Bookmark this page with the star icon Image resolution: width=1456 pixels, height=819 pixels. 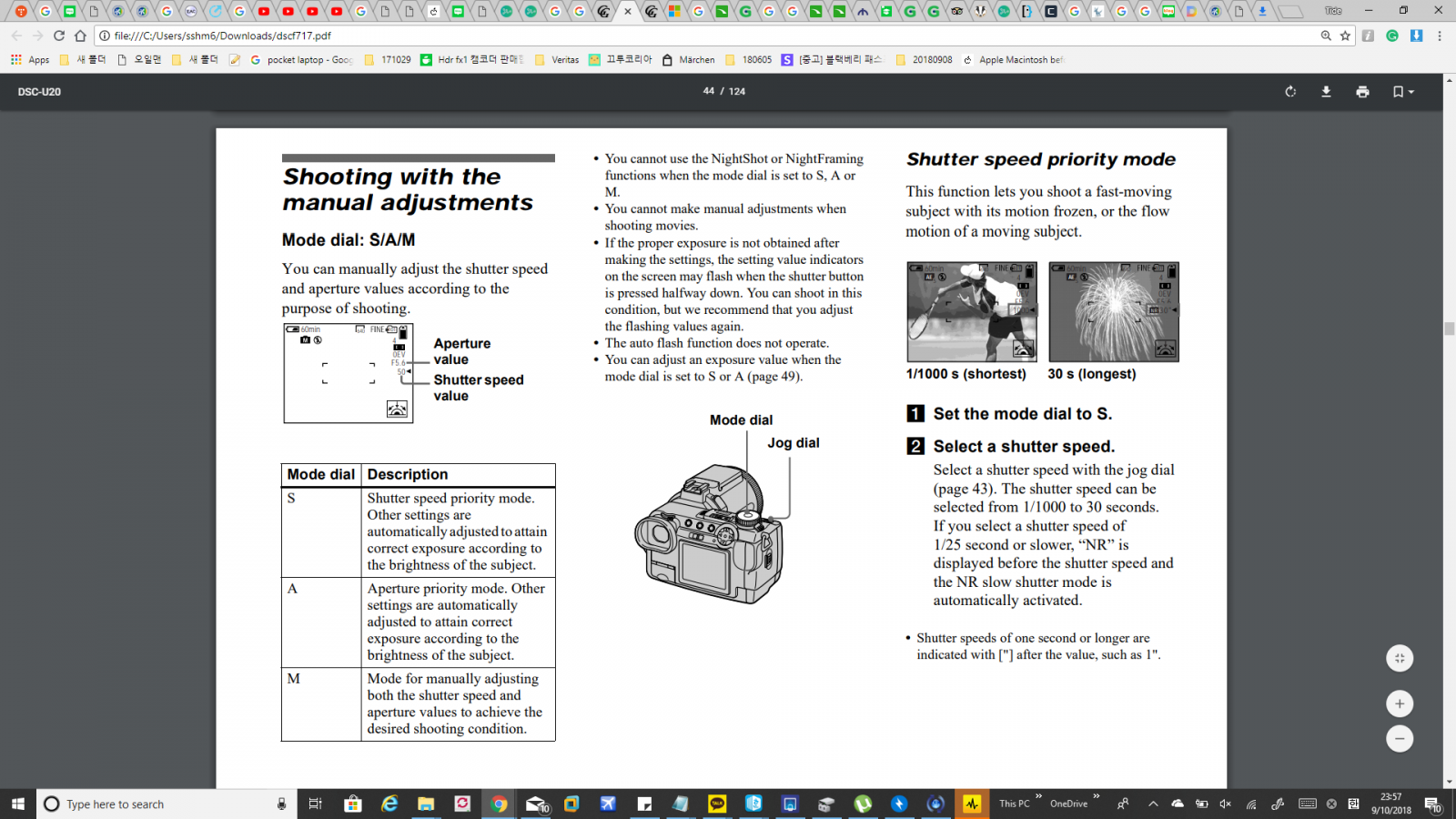(x=1345, y=35)
